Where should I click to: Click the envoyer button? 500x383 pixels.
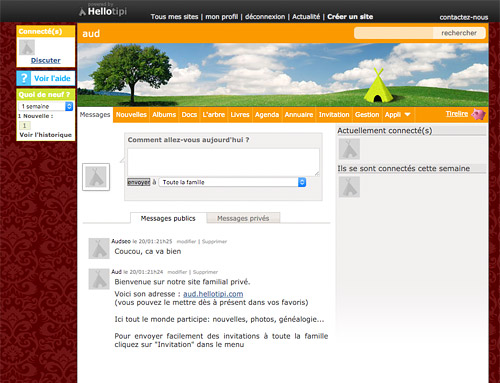[x=139, y=182]
